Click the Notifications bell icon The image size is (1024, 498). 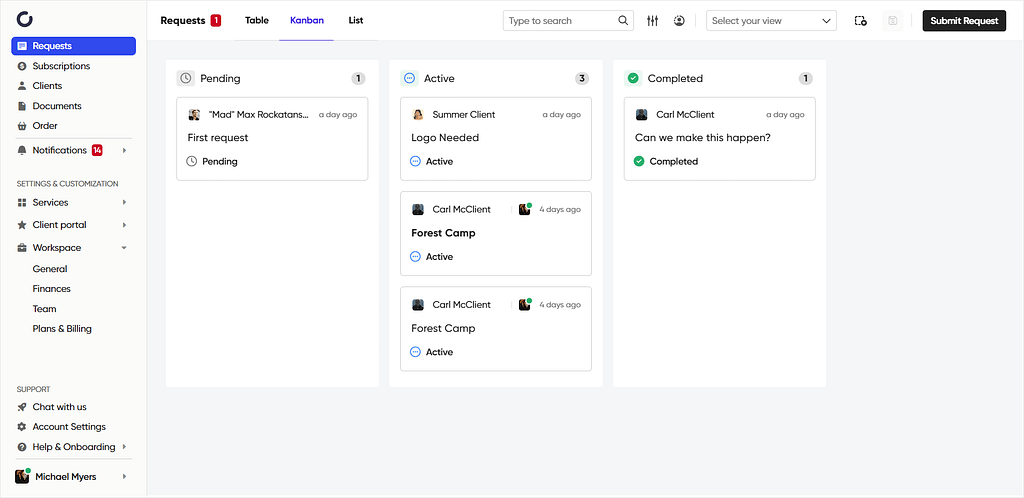[22, 150]
